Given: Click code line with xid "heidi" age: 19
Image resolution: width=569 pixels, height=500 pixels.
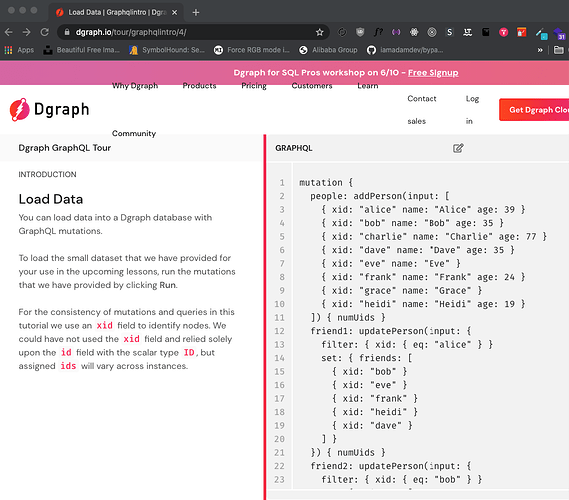Looking at the screenshot, I should click(423, 304).
